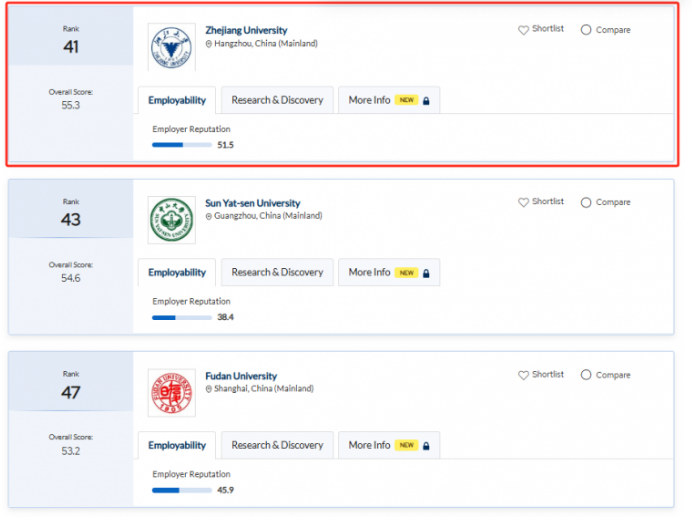Open the Zhejiang University link

pos(246,30)
